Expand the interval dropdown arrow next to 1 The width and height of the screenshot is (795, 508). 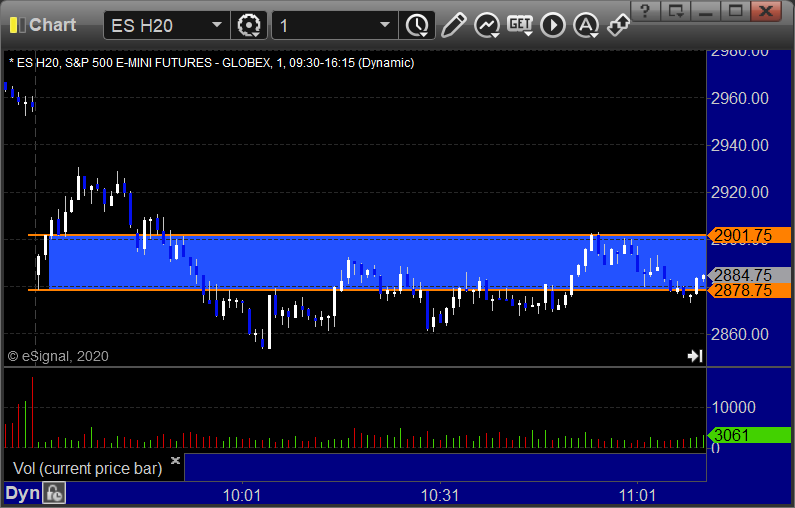pos(385,25)
